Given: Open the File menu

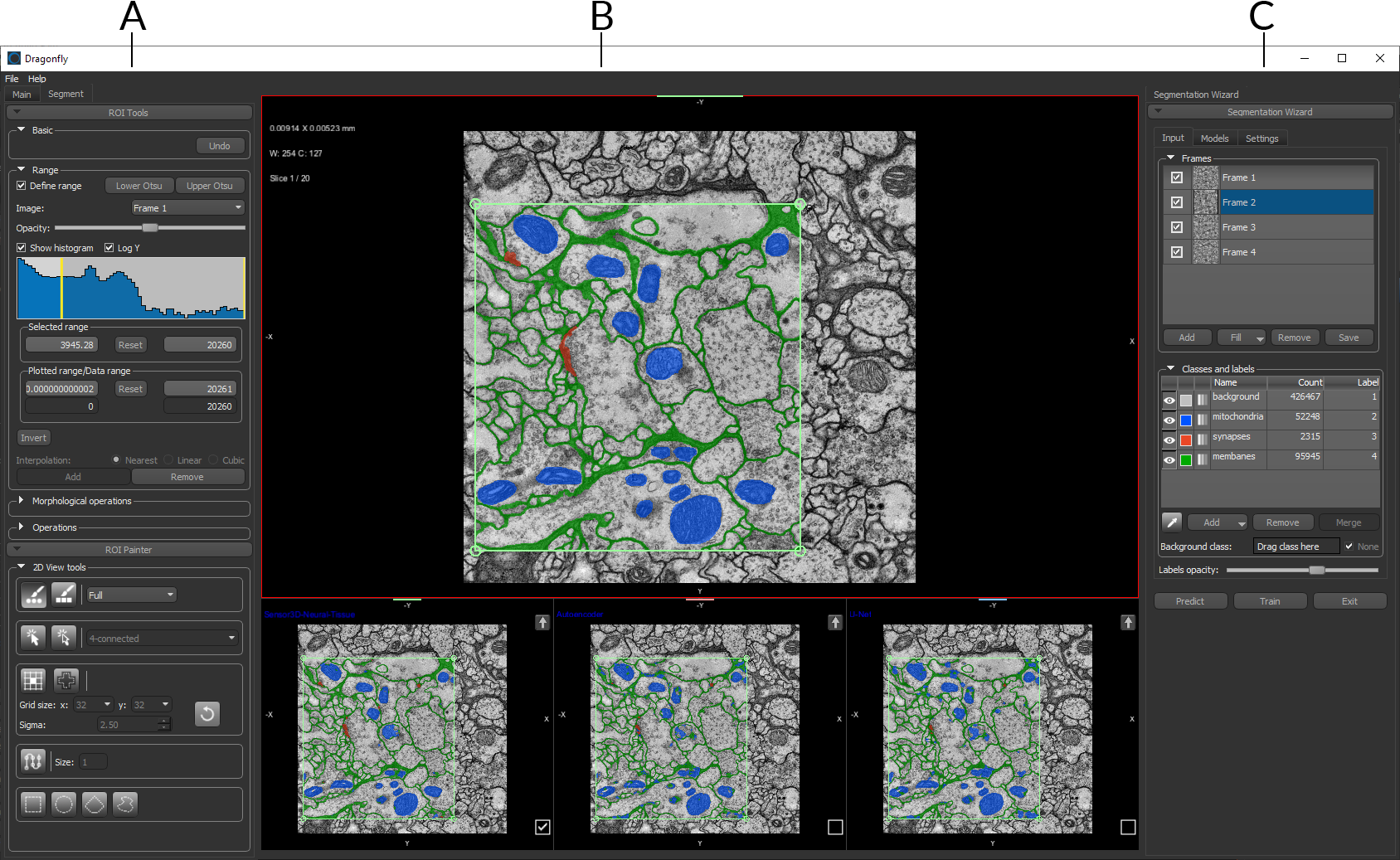Looking at the screenshot, I should coord(12,79).
